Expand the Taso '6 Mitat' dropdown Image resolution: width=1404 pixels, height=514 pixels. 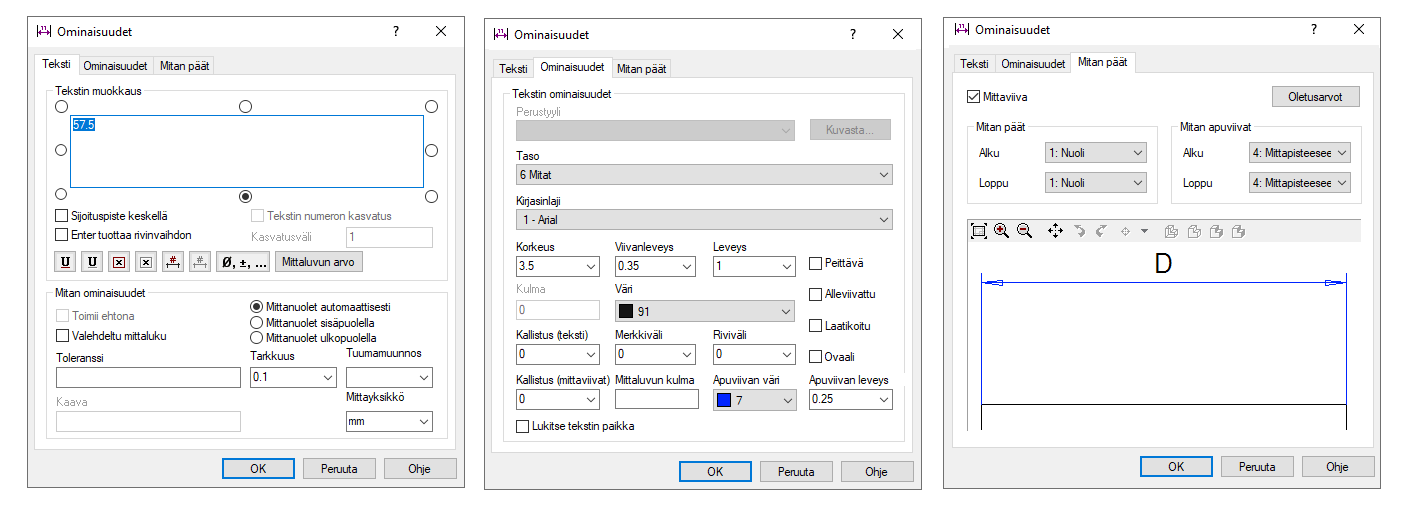(x=704, y=175)
